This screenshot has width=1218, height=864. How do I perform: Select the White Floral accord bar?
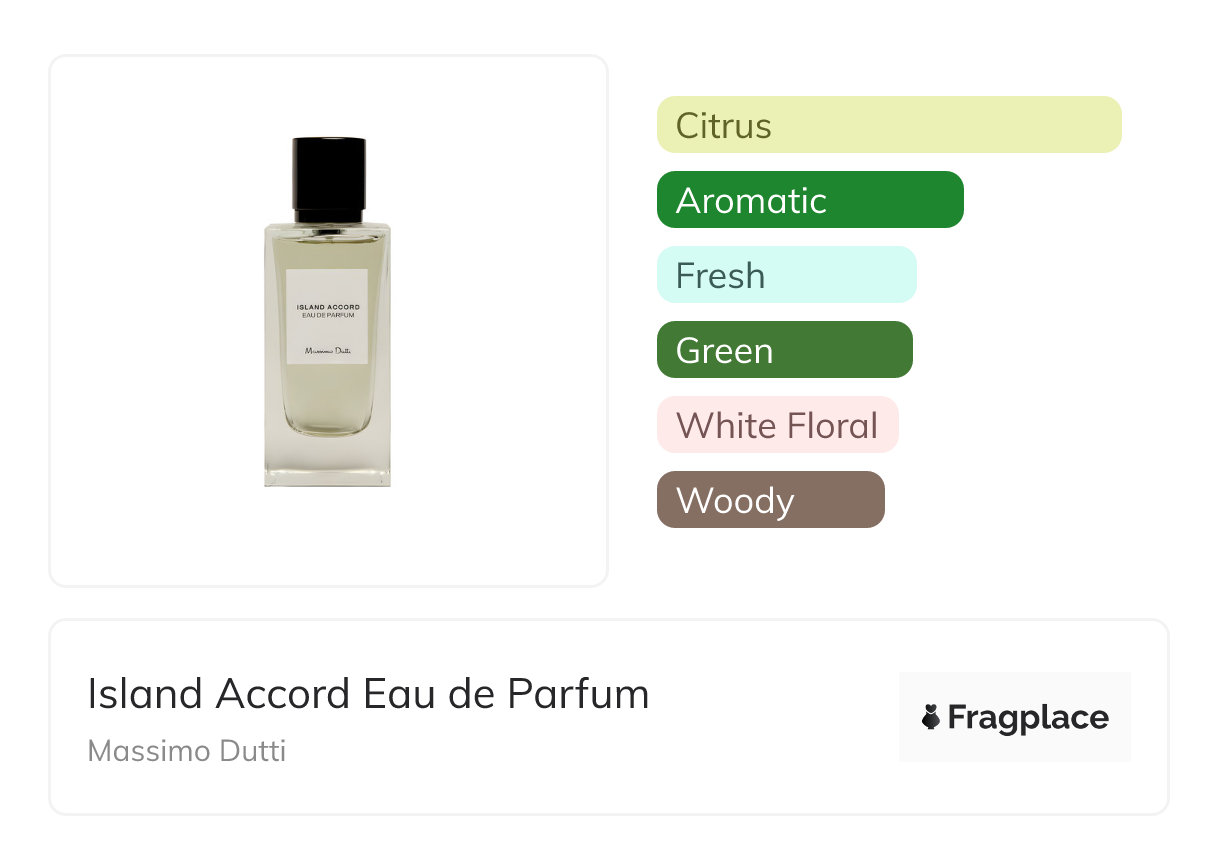coord(778,425)
